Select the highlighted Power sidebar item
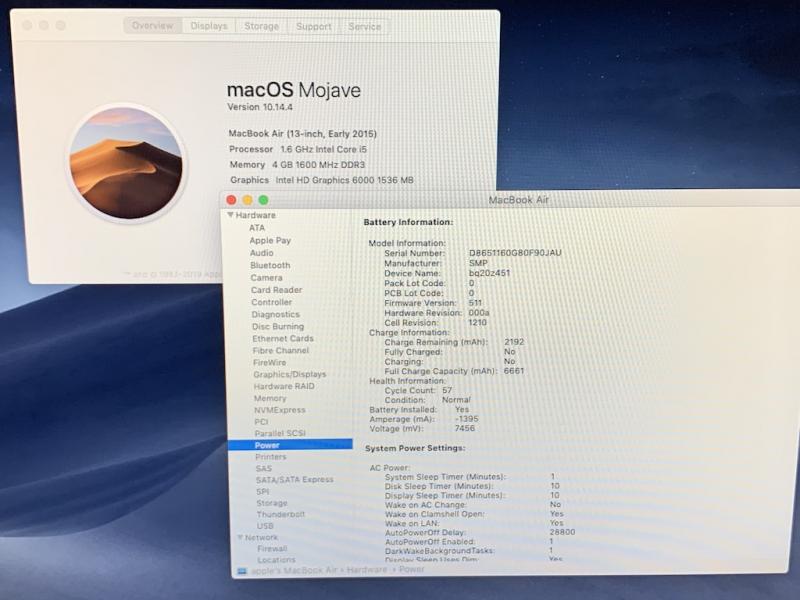 pos(267,445)
